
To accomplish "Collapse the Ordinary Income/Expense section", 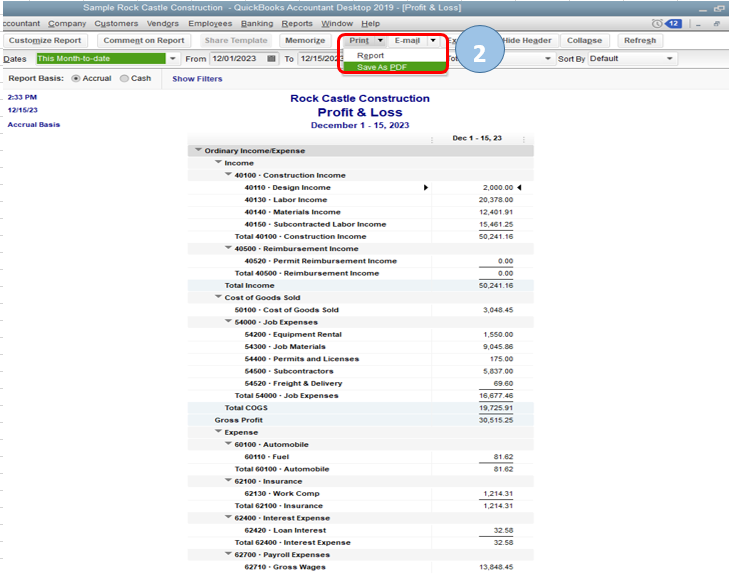I will pyautogui.click(x=199, y=150).
